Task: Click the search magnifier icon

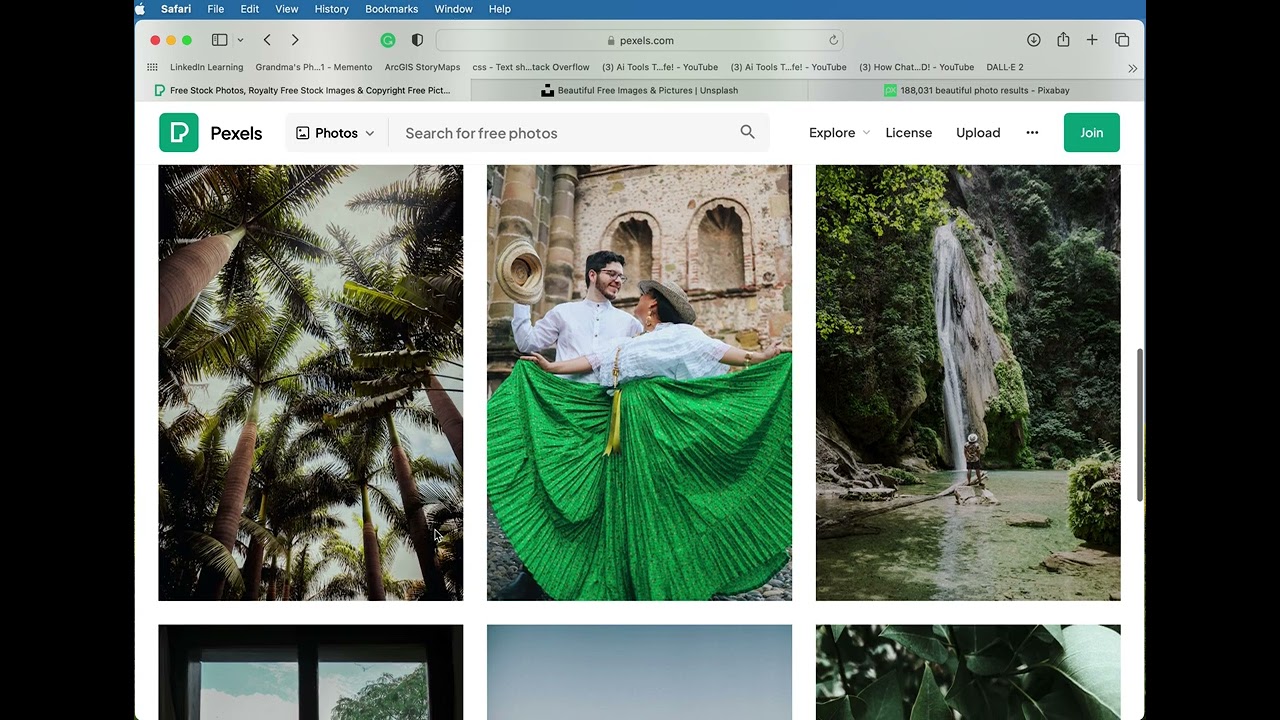Action: point(747,132)
